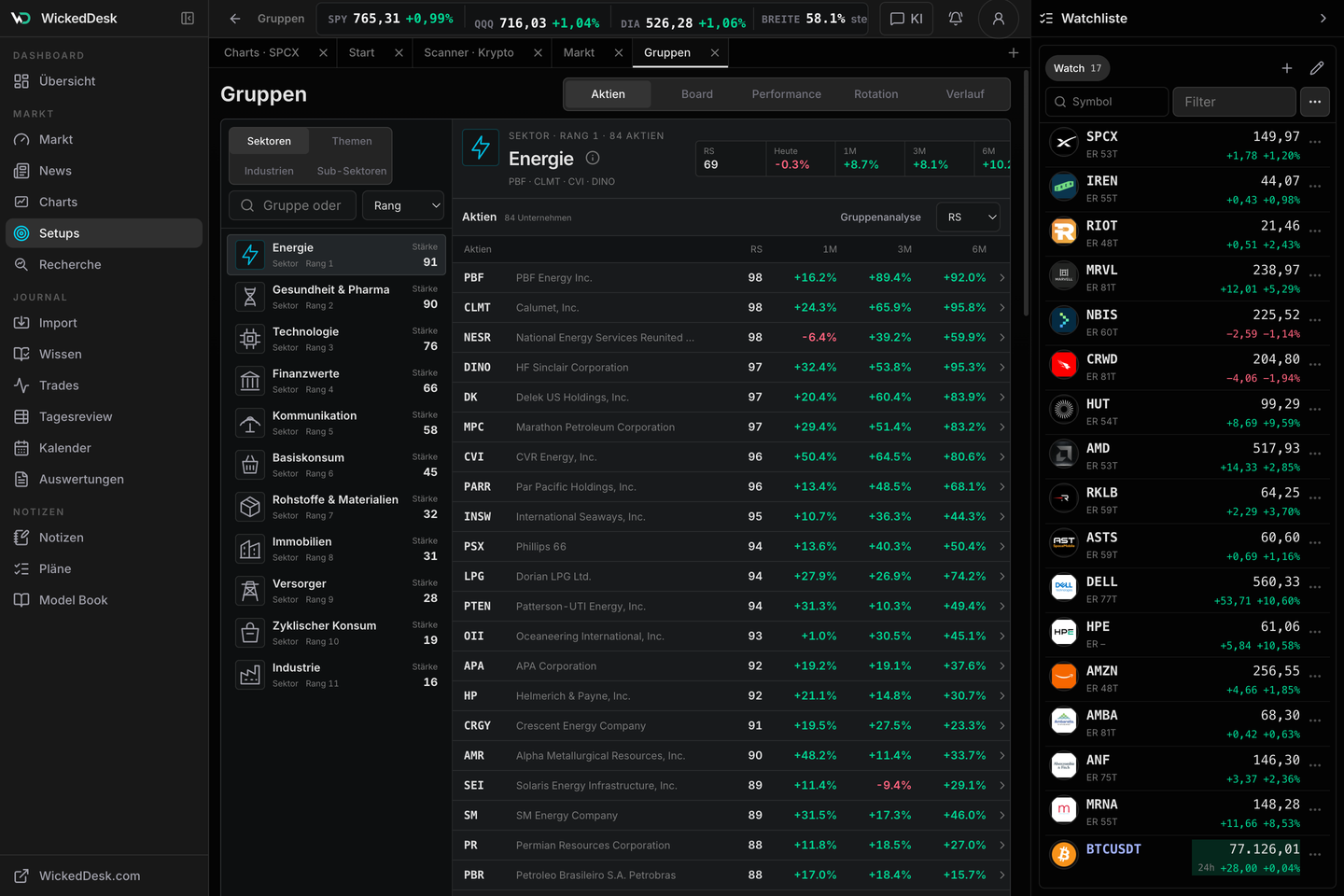Open the notifications bell

tap(956, 19)
